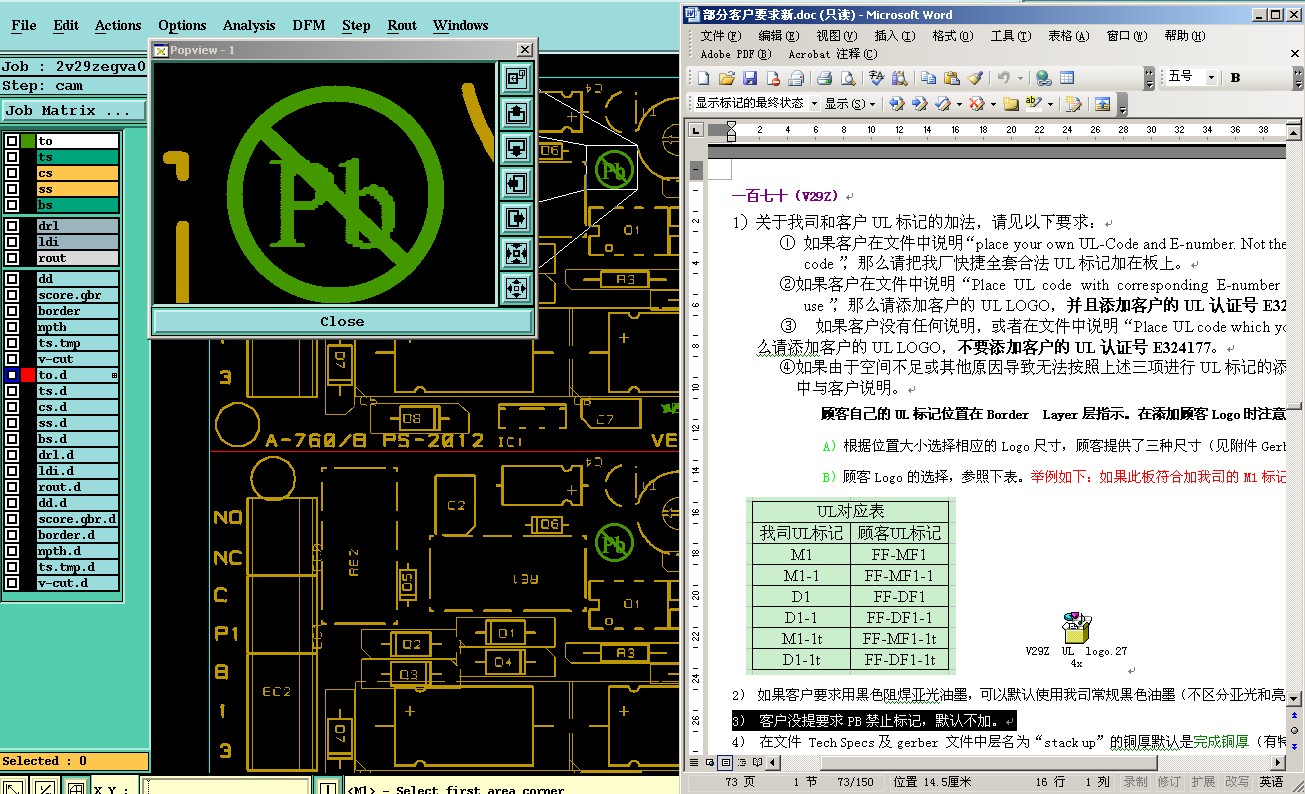Click the Next change icon in reviewing toolbar

[x=920, y=104]
